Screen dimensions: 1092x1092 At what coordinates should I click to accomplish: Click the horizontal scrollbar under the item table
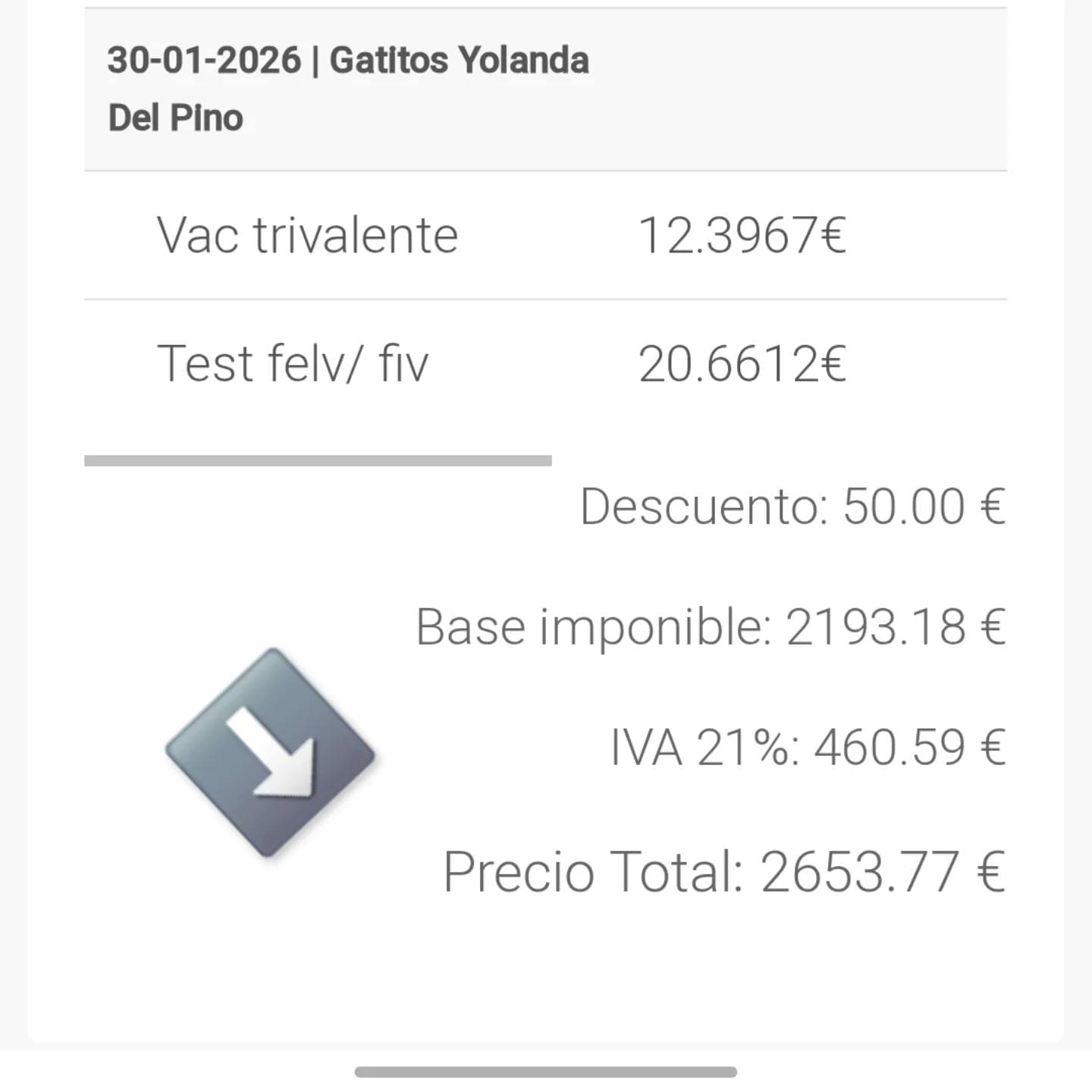[318, 460]
